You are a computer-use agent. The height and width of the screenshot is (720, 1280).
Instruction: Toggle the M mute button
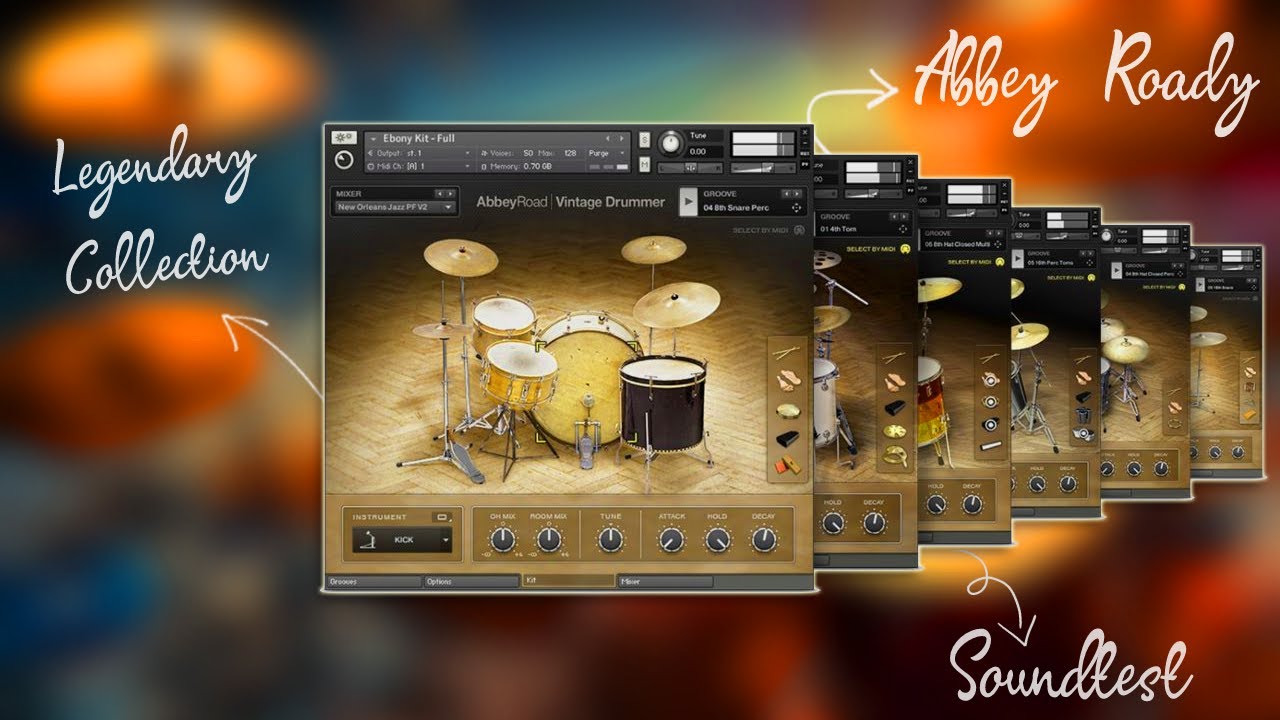click(x=644, y=164)
